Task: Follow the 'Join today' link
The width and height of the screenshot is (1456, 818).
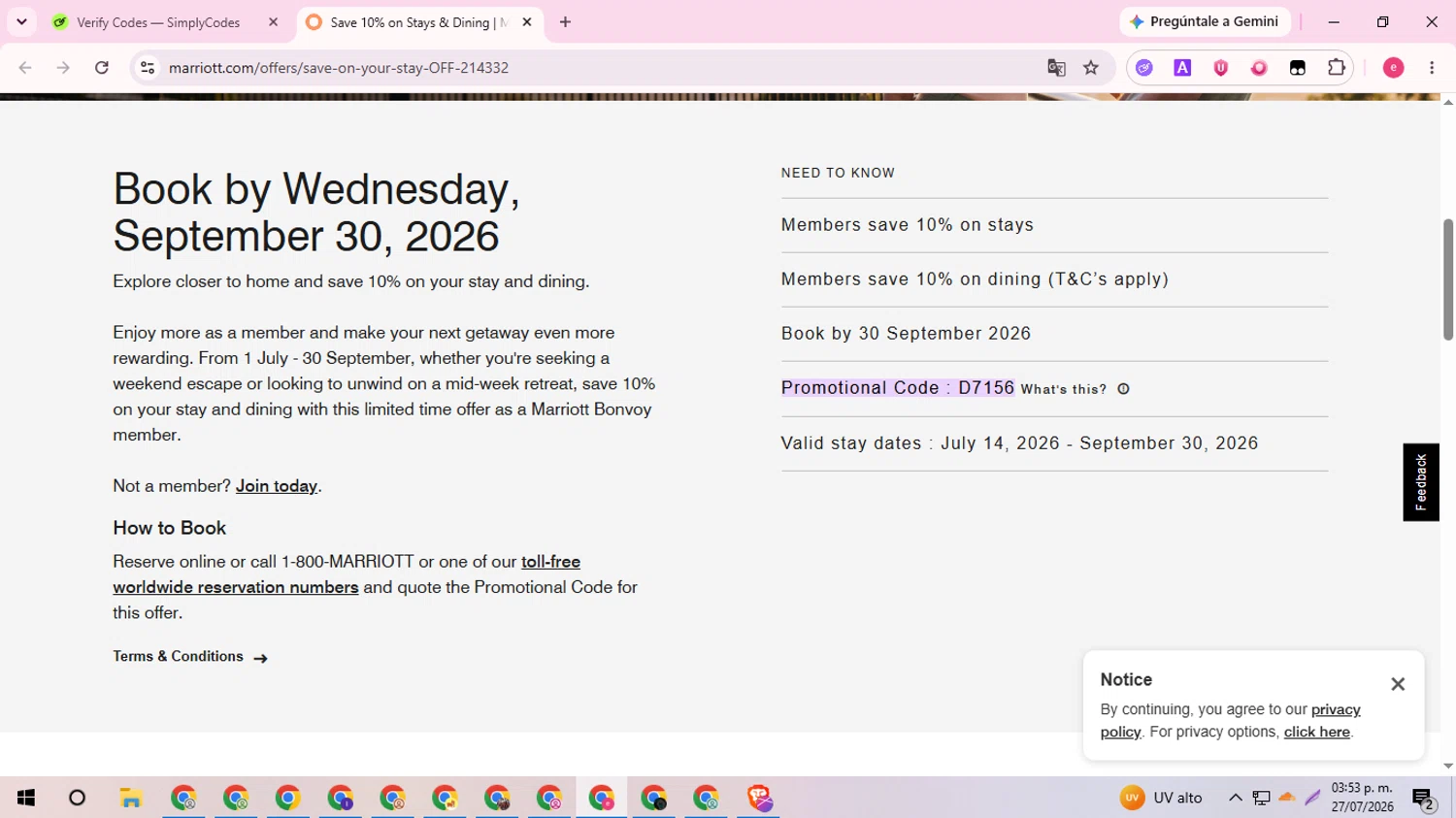Action: point(277,486)
